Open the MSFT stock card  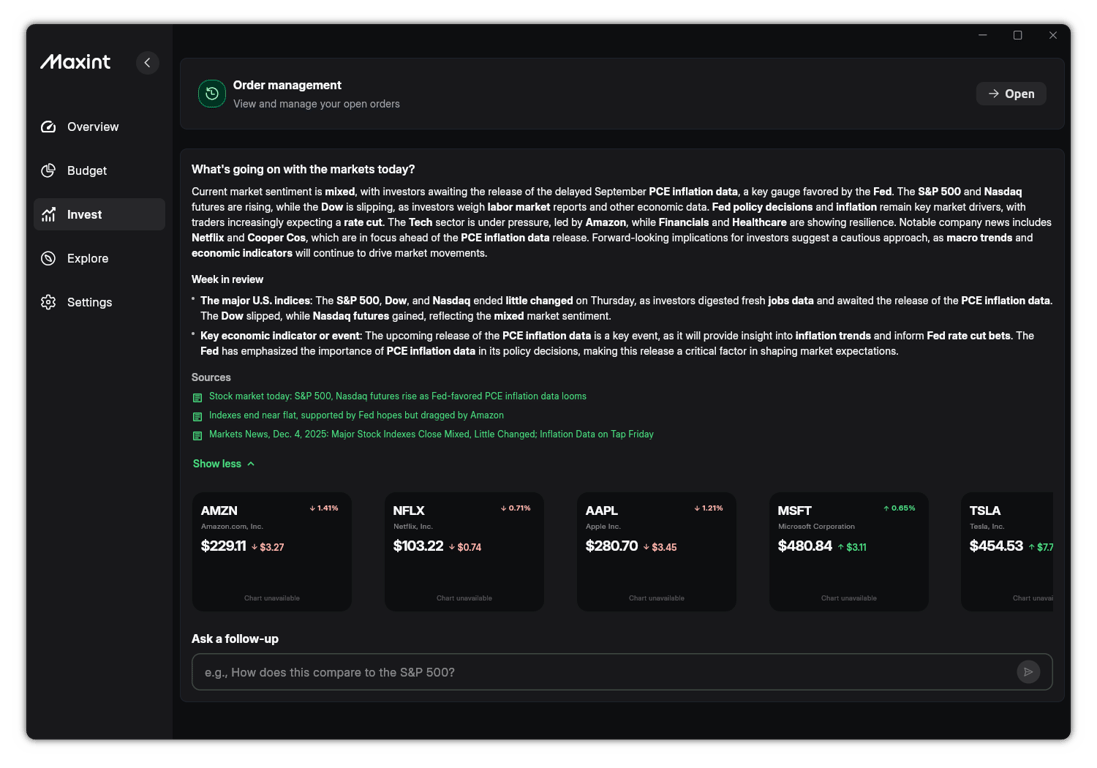(x=849, y=552)
